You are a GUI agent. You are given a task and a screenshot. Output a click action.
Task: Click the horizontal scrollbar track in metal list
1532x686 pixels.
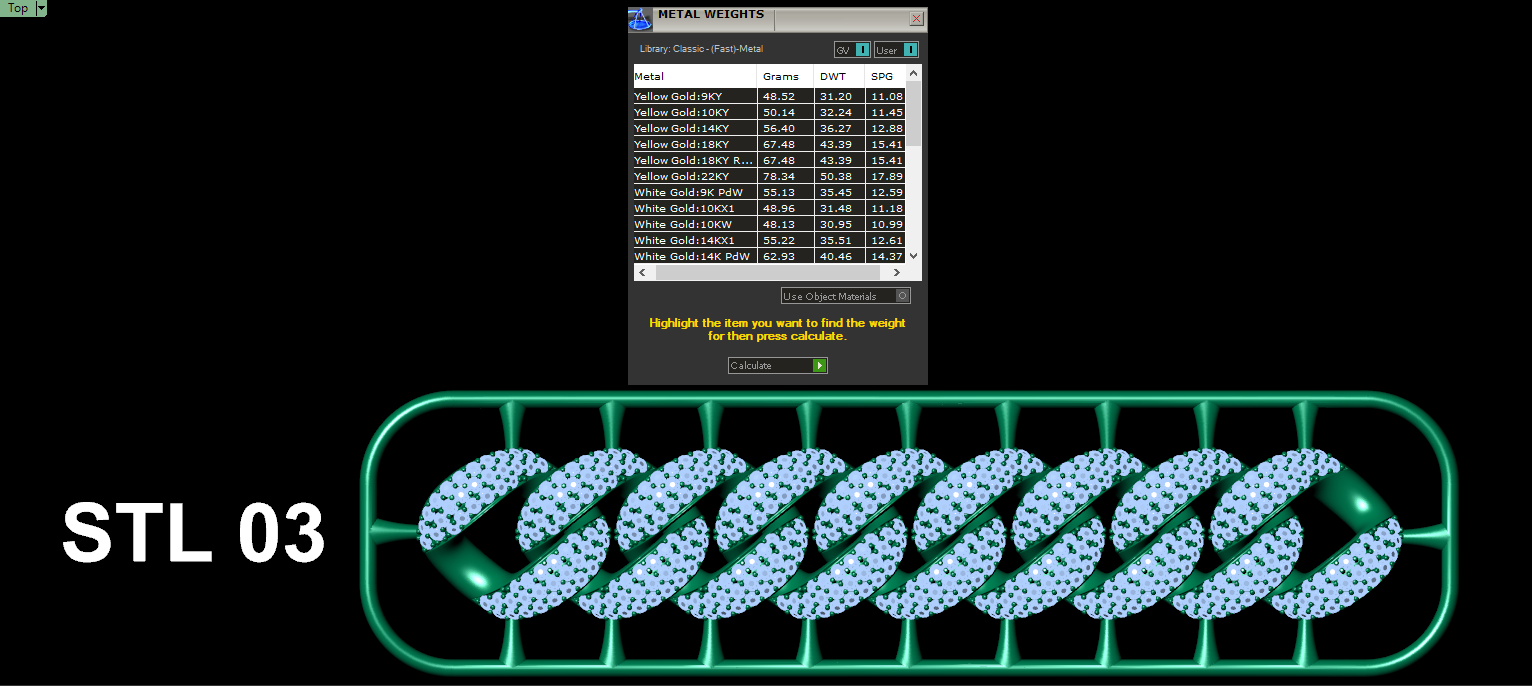[769, 272]
